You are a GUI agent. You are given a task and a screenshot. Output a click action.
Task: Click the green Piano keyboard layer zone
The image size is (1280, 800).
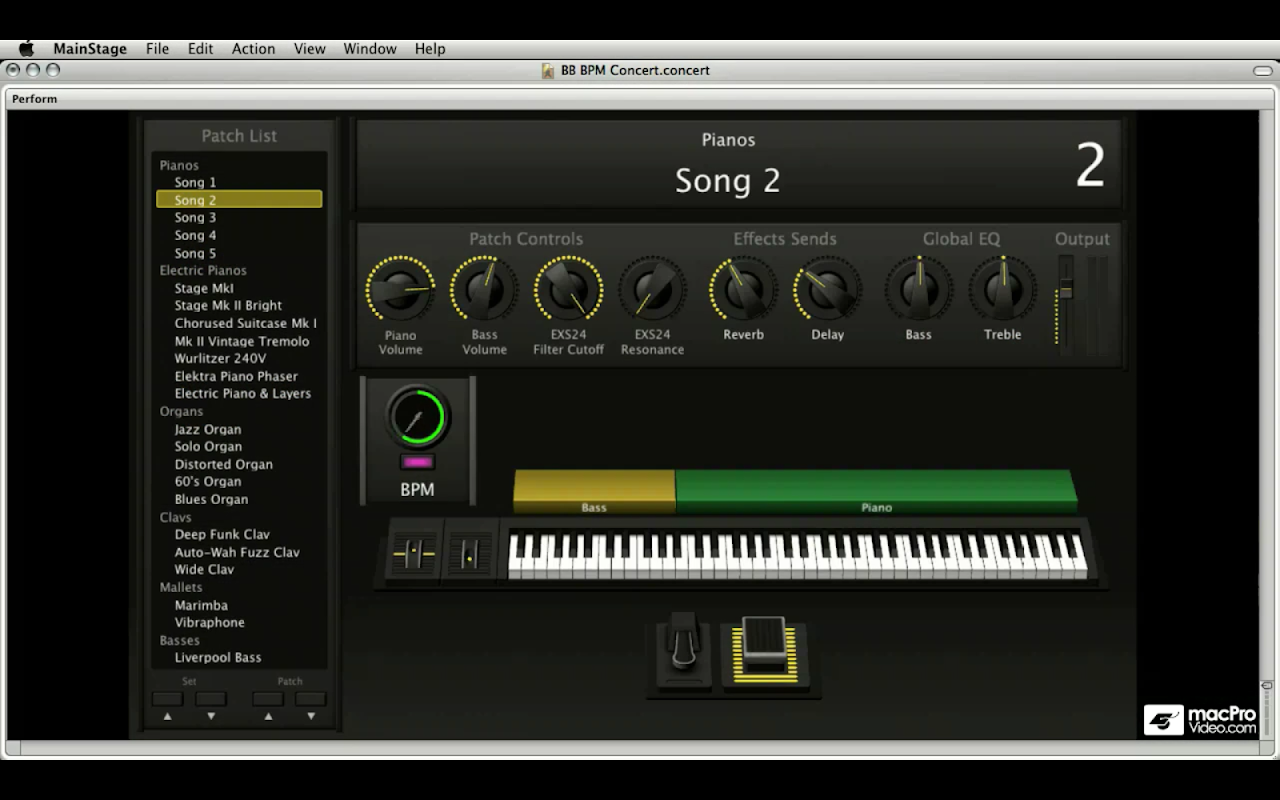[876, 490]
